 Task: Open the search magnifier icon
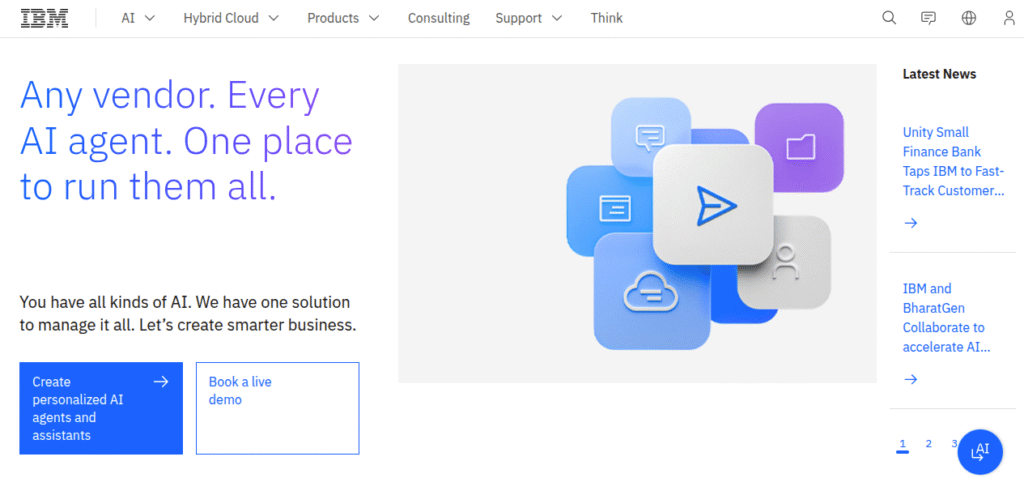click(889, 18)
